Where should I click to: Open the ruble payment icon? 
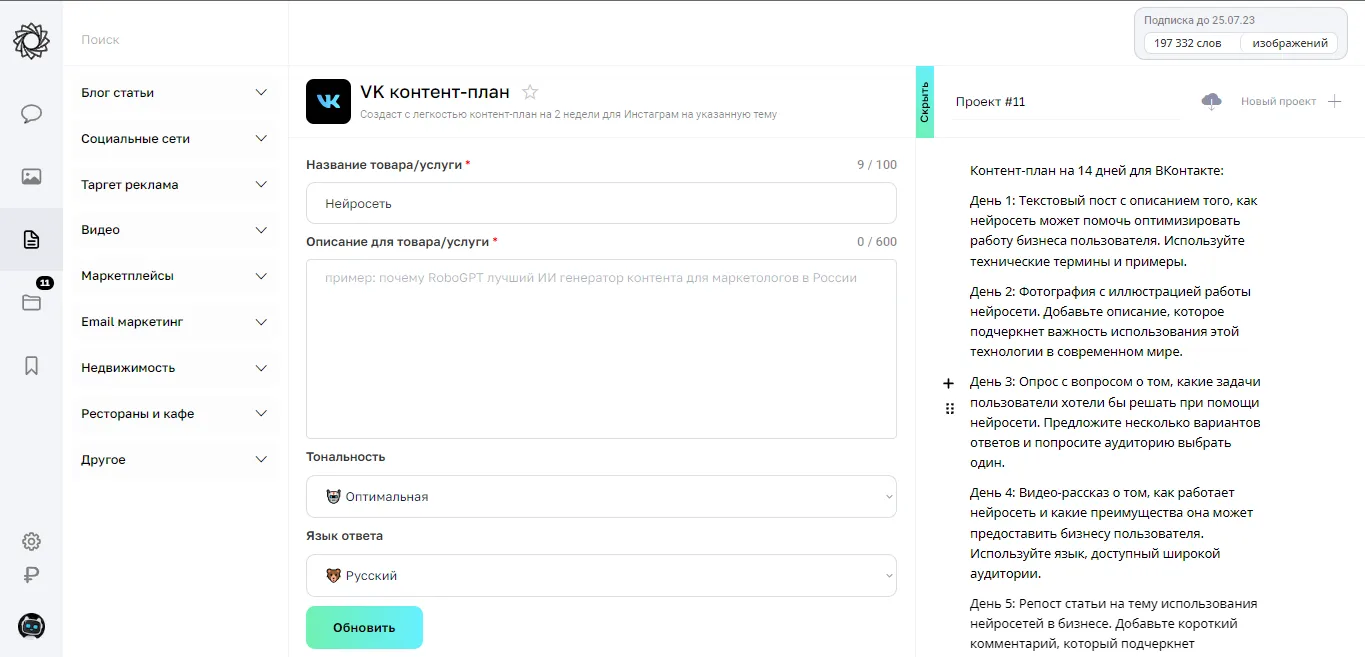tap(31, 575)
